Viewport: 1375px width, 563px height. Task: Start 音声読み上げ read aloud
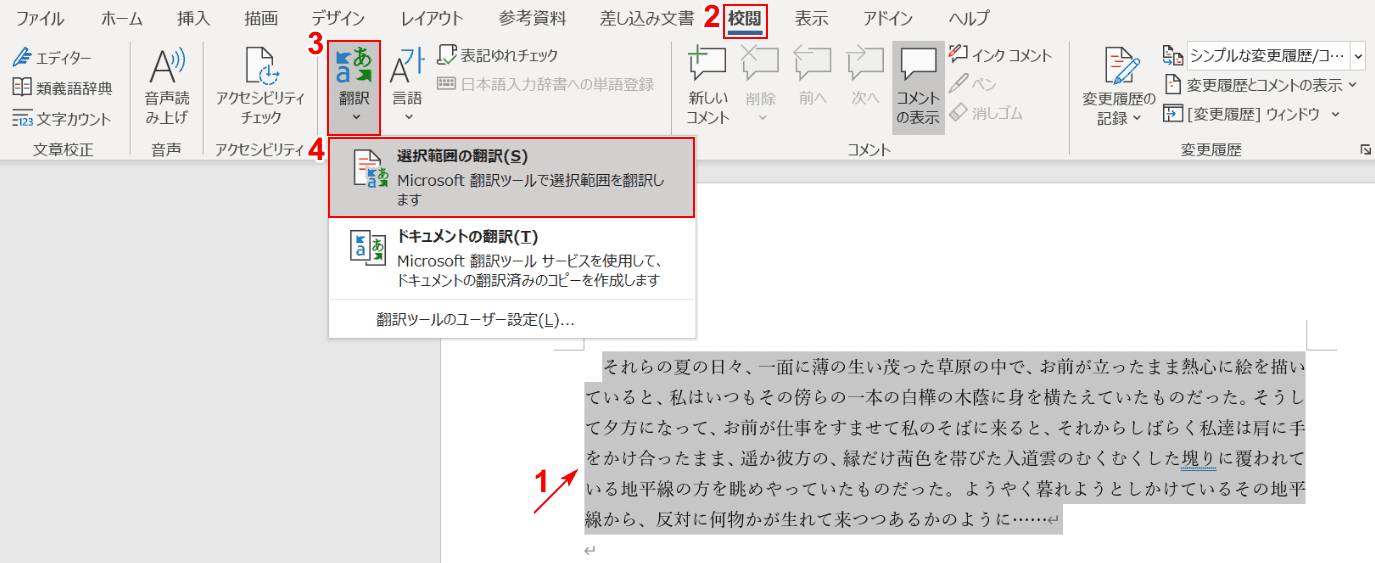166,87
